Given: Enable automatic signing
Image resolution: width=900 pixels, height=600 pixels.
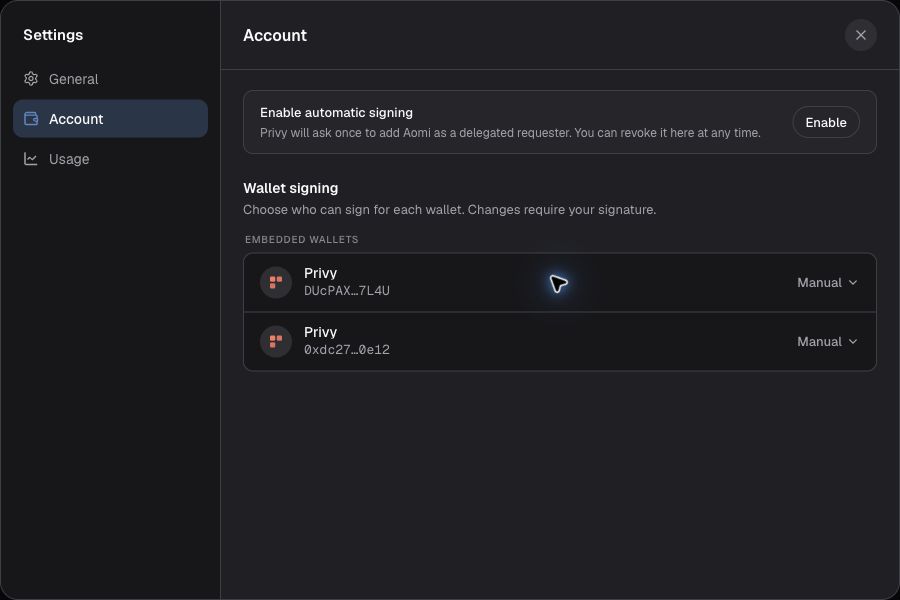Looking at the screenshot, I should (825, 122).
